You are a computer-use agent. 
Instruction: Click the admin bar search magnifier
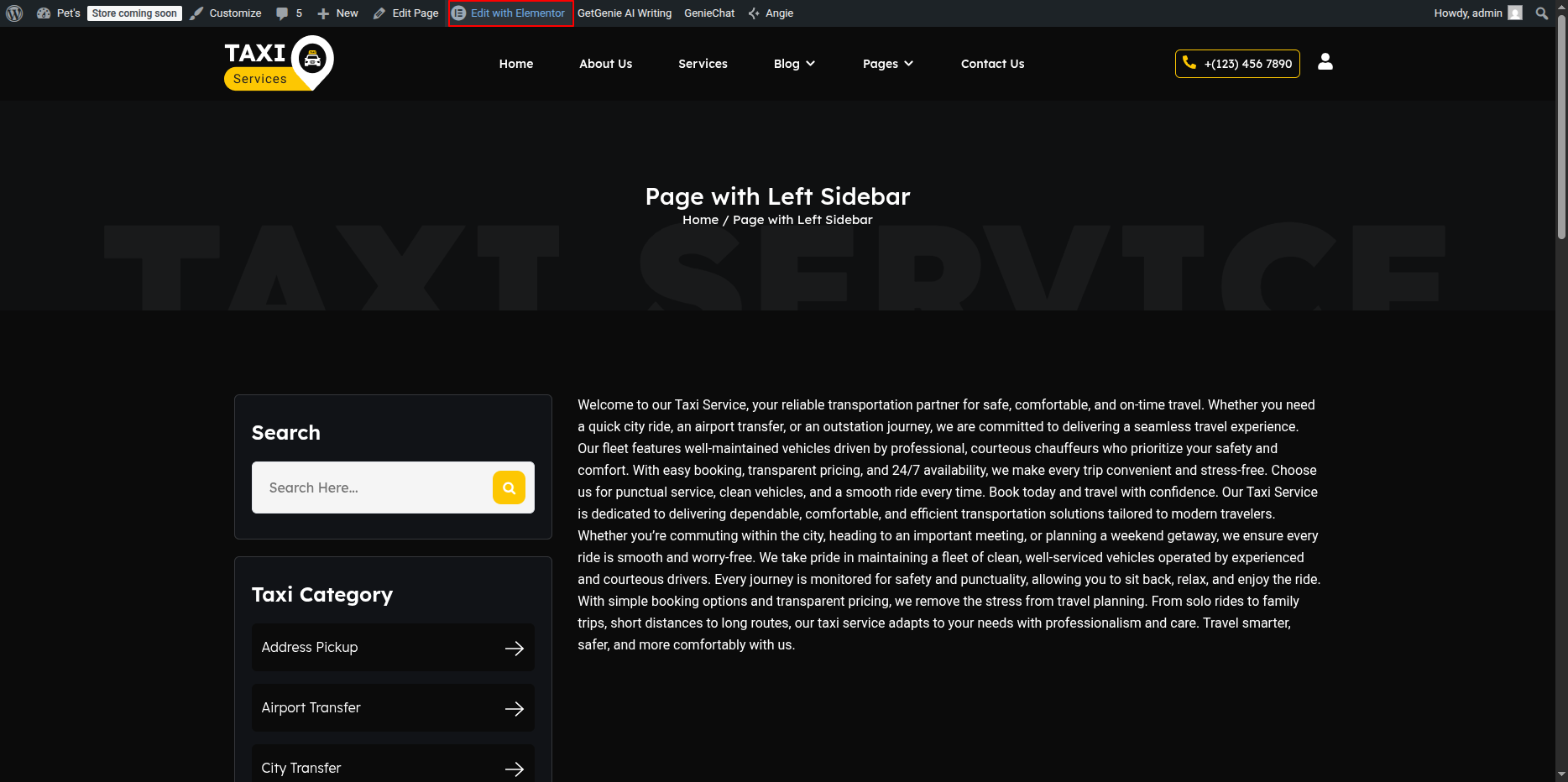coord(1542,13)
